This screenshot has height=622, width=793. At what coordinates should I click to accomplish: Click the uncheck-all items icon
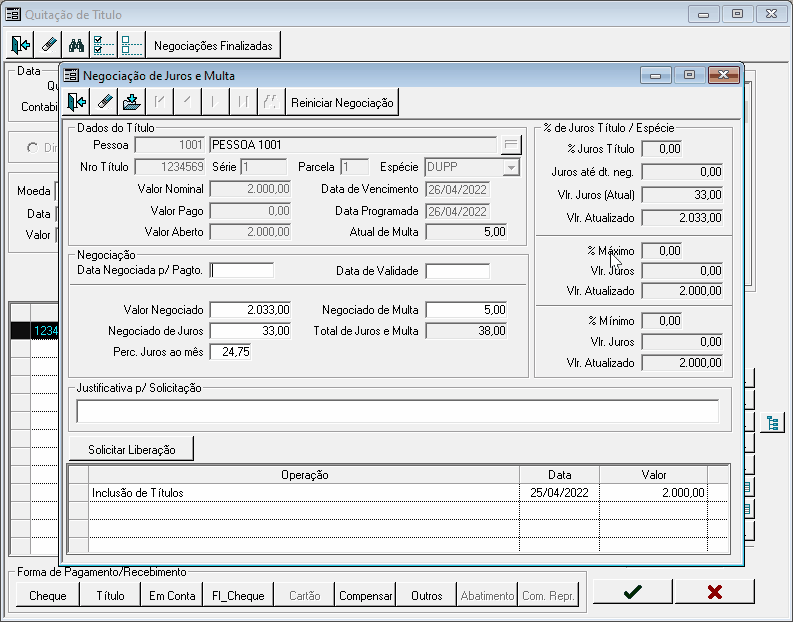(x=131, y=45)
